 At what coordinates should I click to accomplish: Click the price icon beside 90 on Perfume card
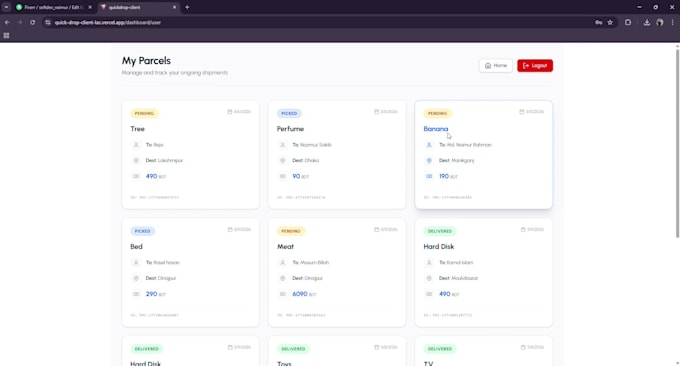[x=282, y=176]
